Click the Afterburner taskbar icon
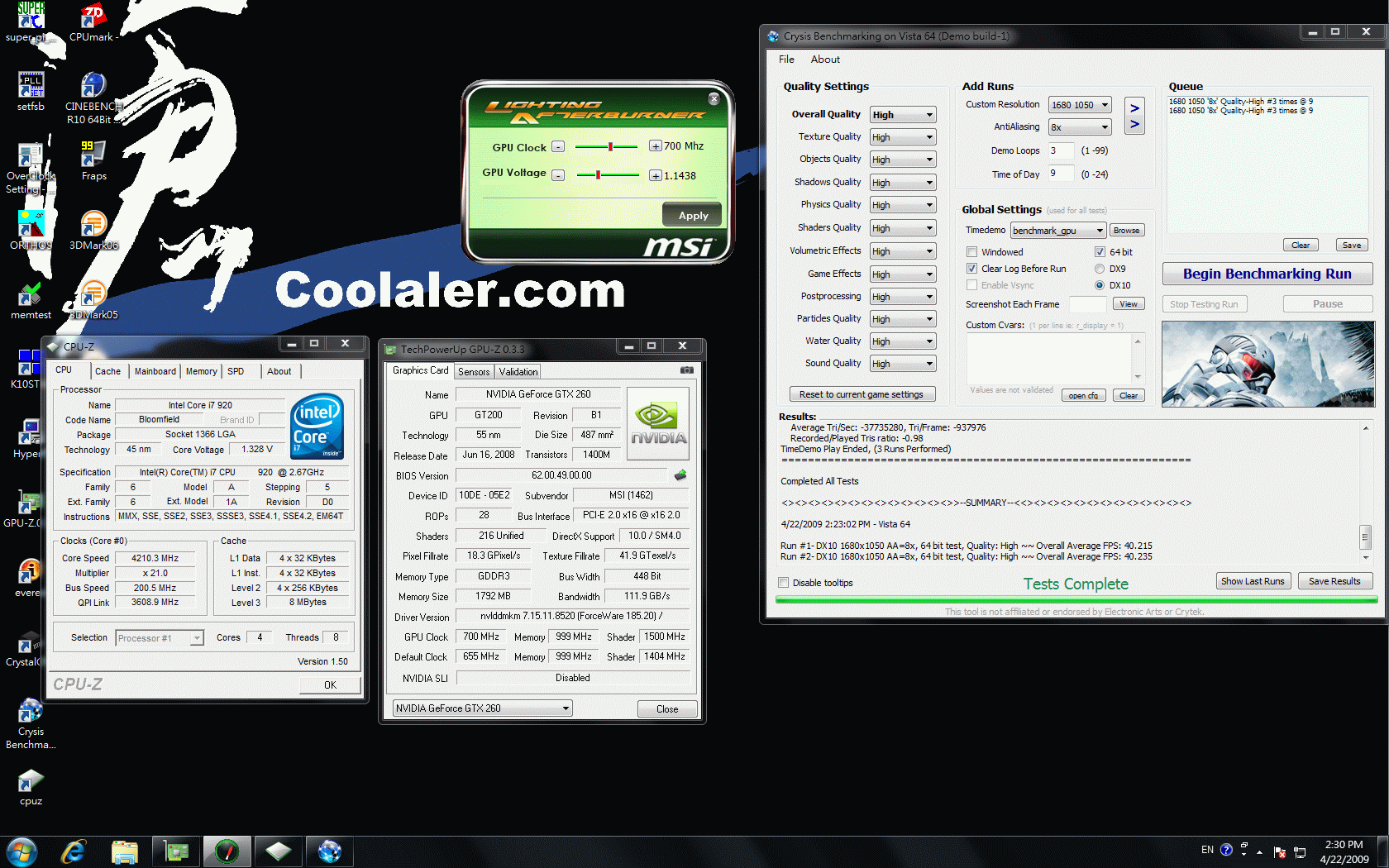The height and width of the screenshot is (868, 1389). point(227,851)
